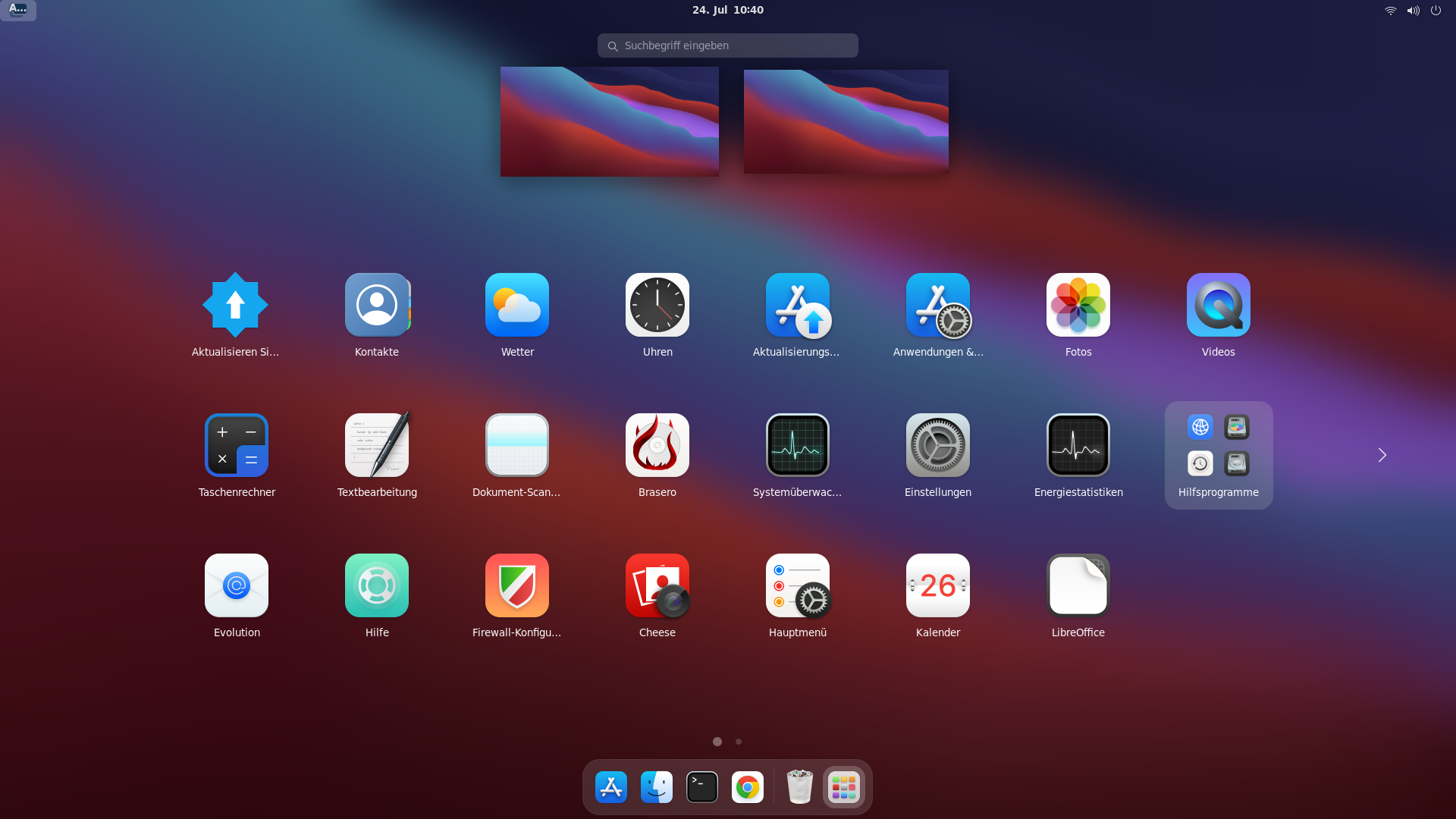This screenshot has width=1456, height=819.
Task: Open Google Chrome from the dock
Action: point(747,787)
